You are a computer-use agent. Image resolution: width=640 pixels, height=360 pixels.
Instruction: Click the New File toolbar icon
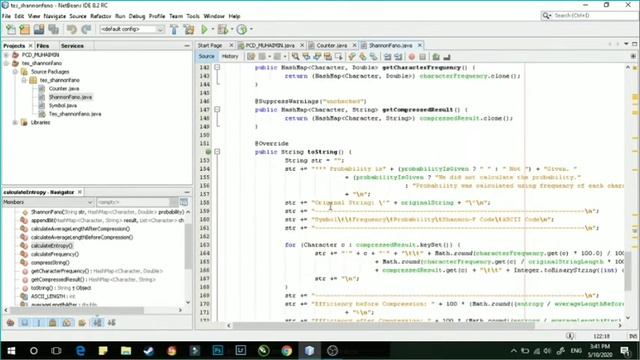[x=11, y=29]
